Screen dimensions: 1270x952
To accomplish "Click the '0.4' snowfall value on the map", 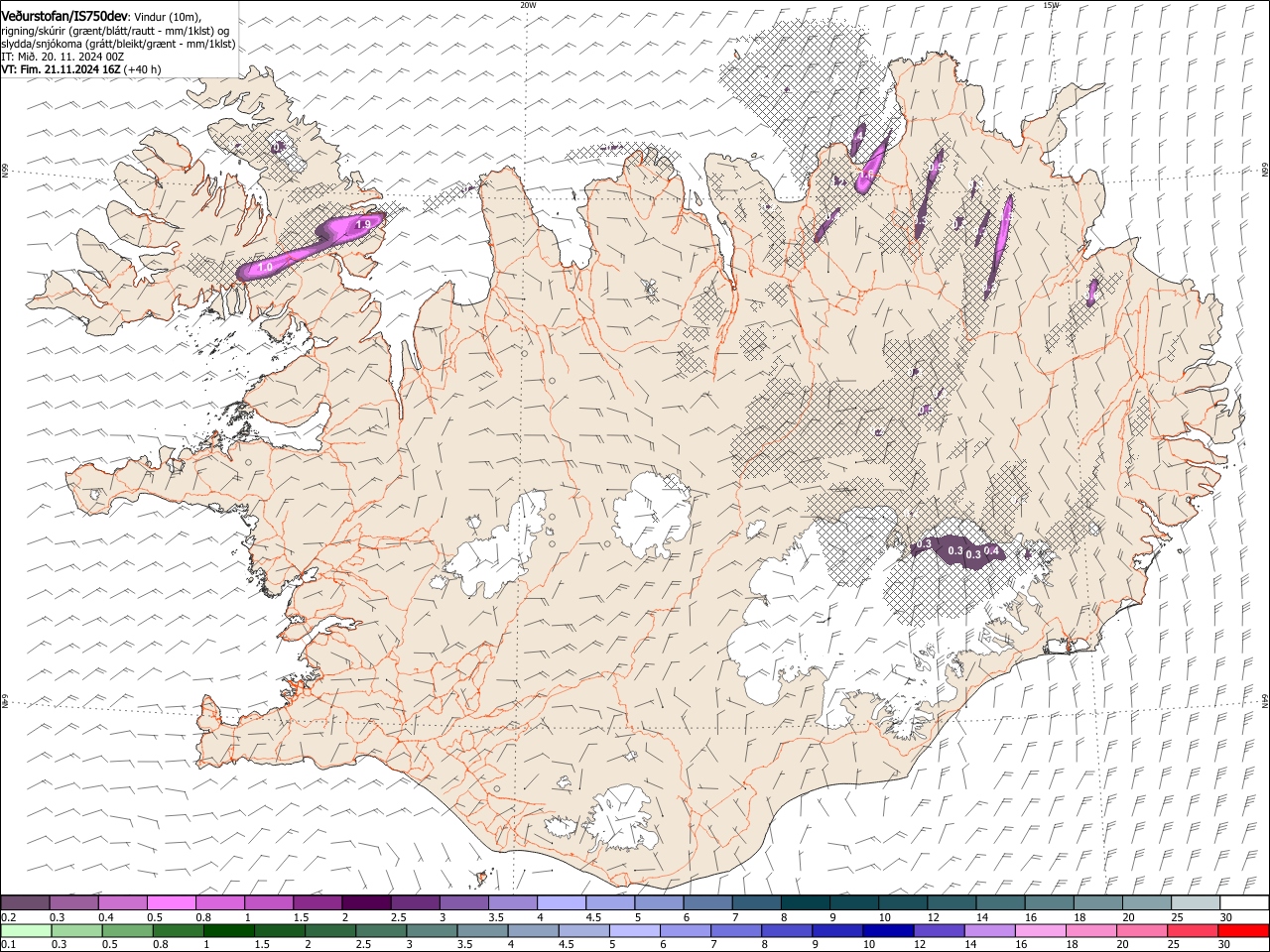I will 990,551.
